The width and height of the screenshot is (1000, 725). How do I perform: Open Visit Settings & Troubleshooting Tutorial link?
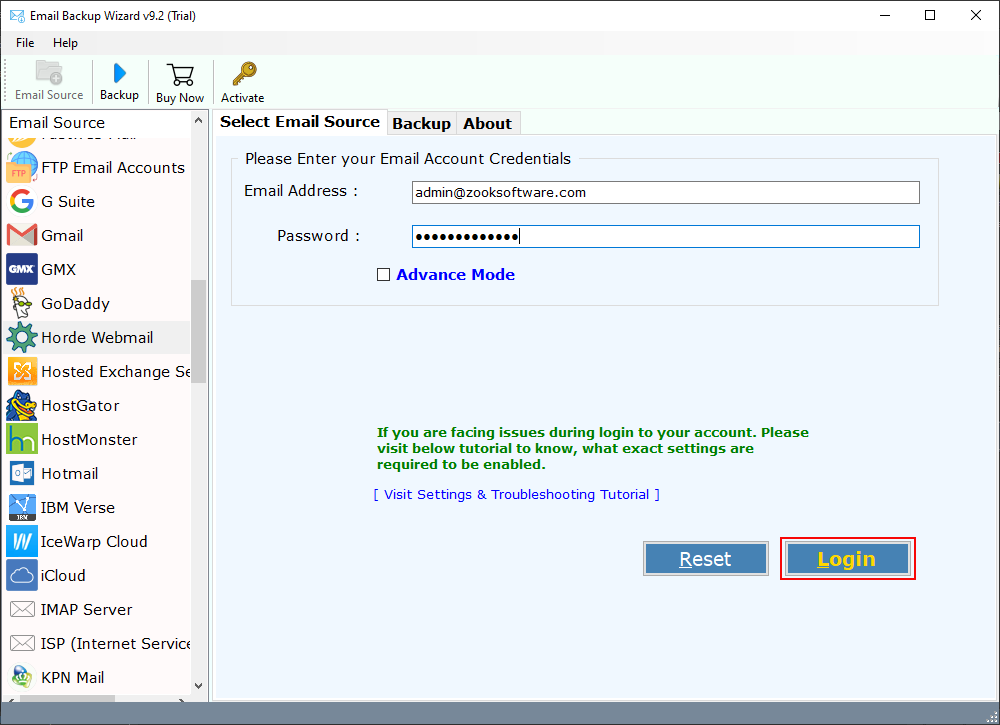[x=517, y=494]
